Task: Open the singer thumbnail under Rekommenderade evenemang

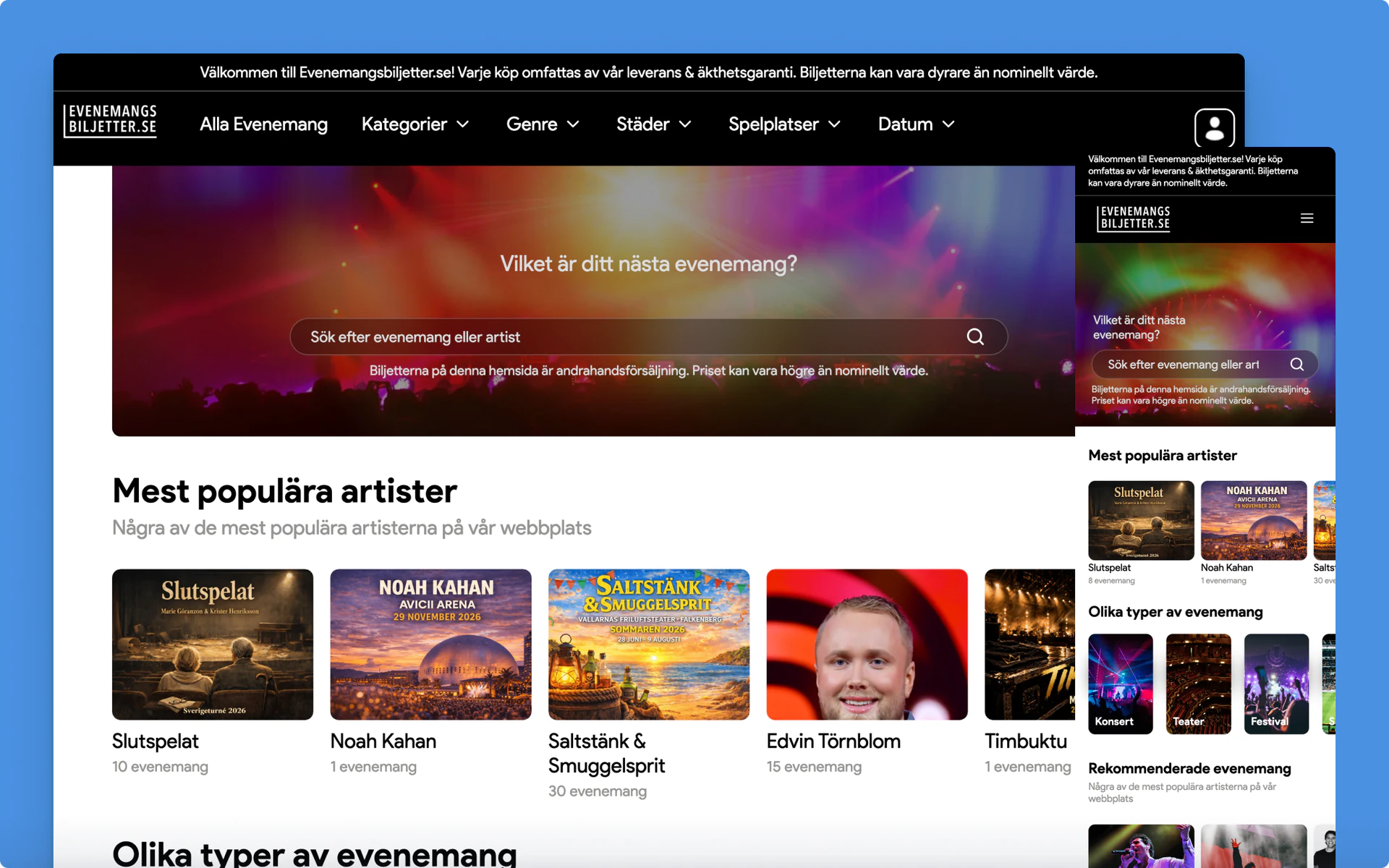Action: coord(1141,846)
